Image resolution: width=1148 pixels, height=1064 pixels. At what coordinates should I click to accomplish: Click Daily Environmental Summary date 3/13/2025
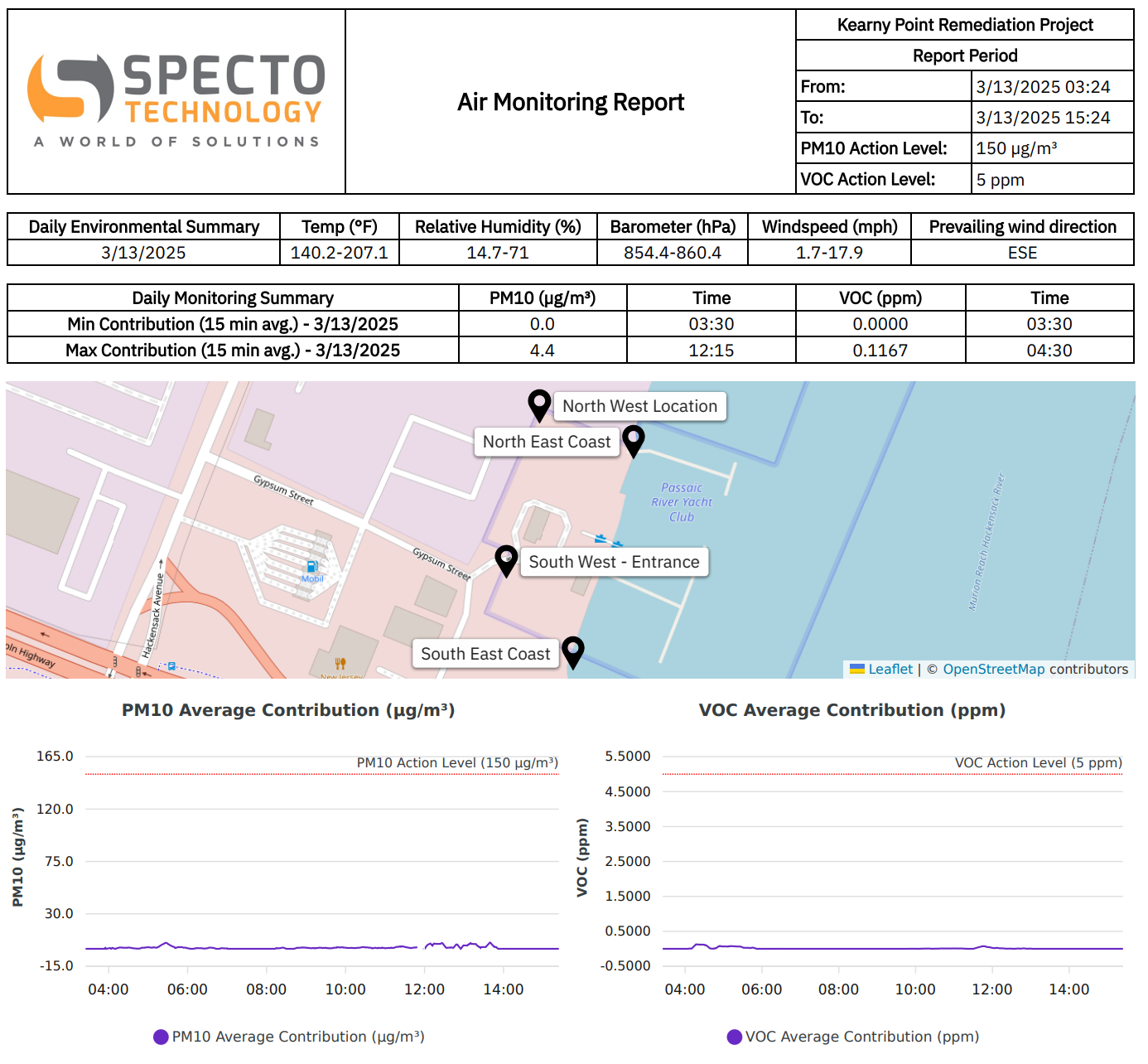pos(143,253)
